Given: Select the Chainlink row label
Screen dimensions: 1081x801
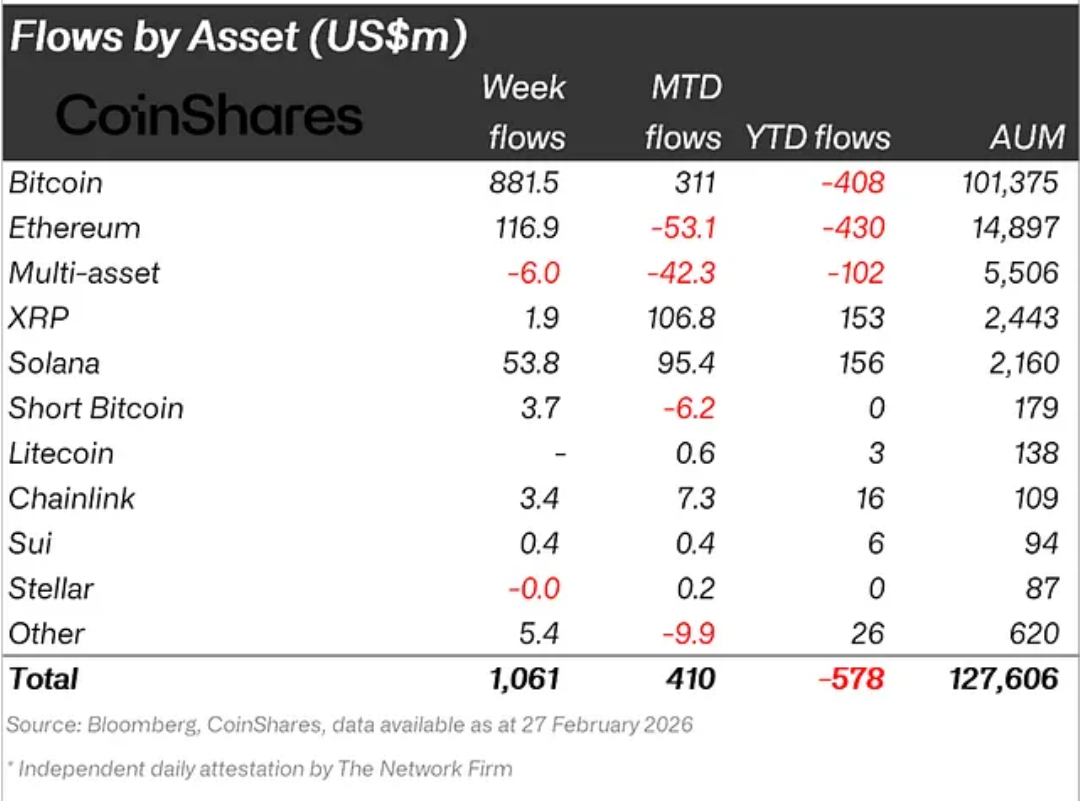Looking at the screenshot, I should (x=72, y=498).
